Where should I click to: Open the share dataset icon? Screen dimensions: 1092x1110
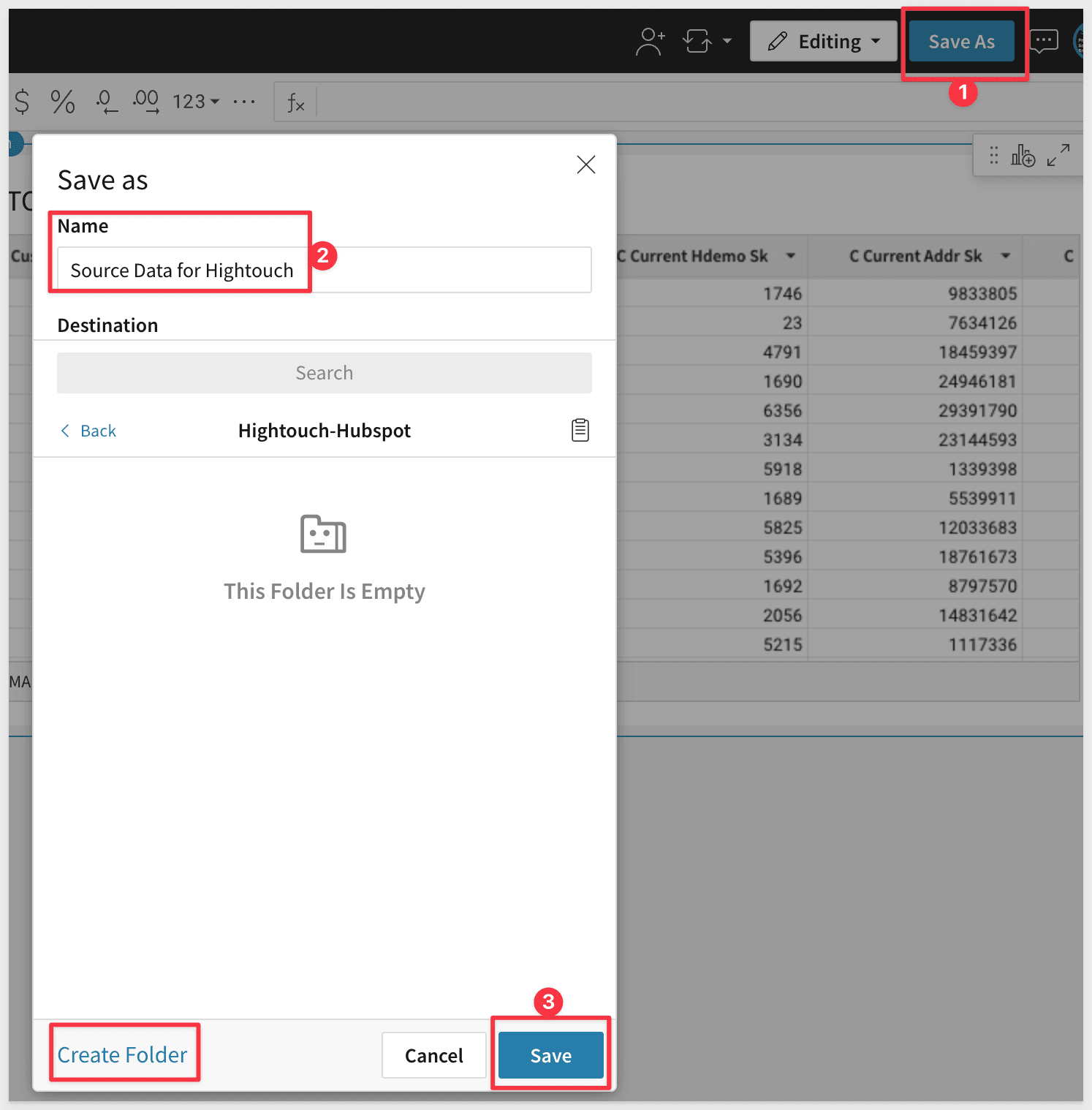(x=650, y=42)
